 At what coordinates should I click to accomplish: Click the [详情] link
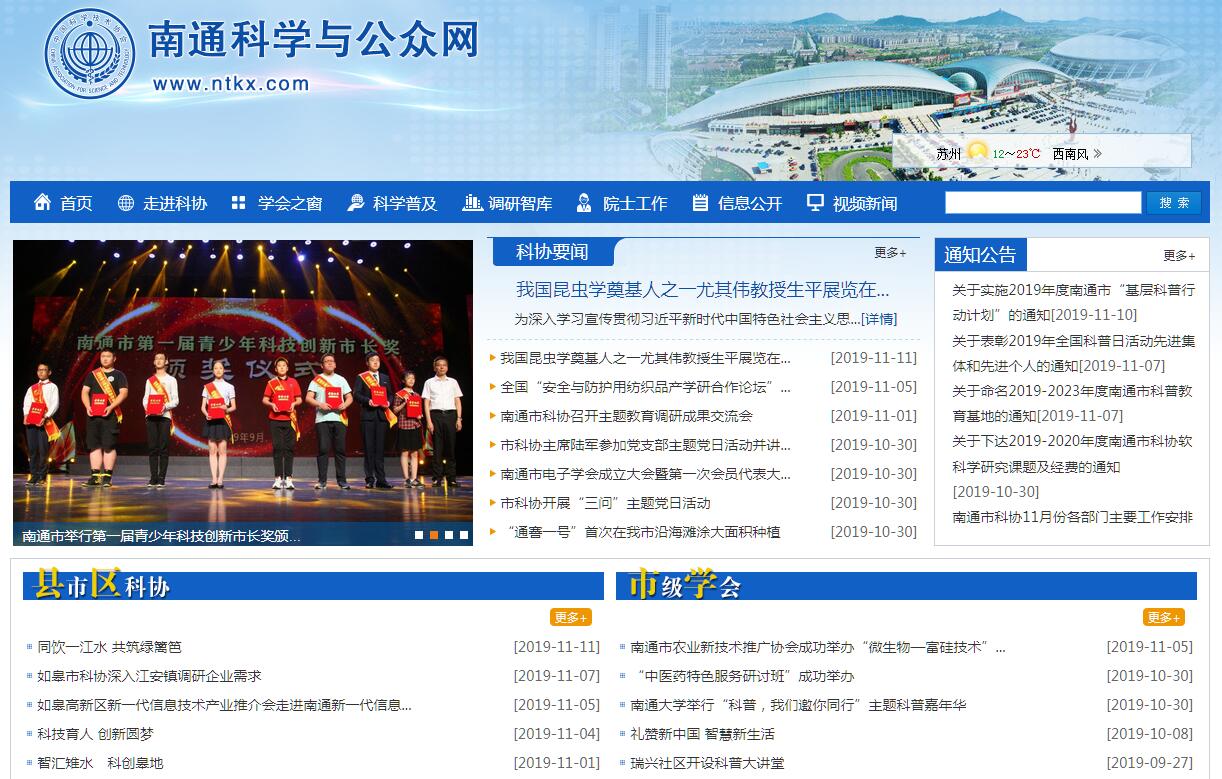click(x=880, y=319)
